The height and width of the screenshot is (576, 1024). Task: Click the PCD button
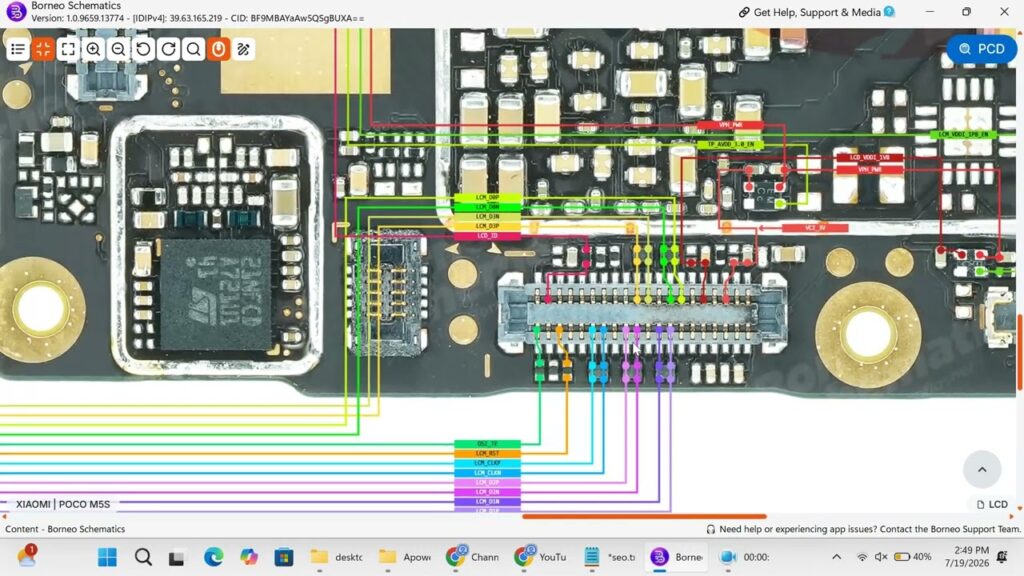pyautogui.click(x=982, y=49)
